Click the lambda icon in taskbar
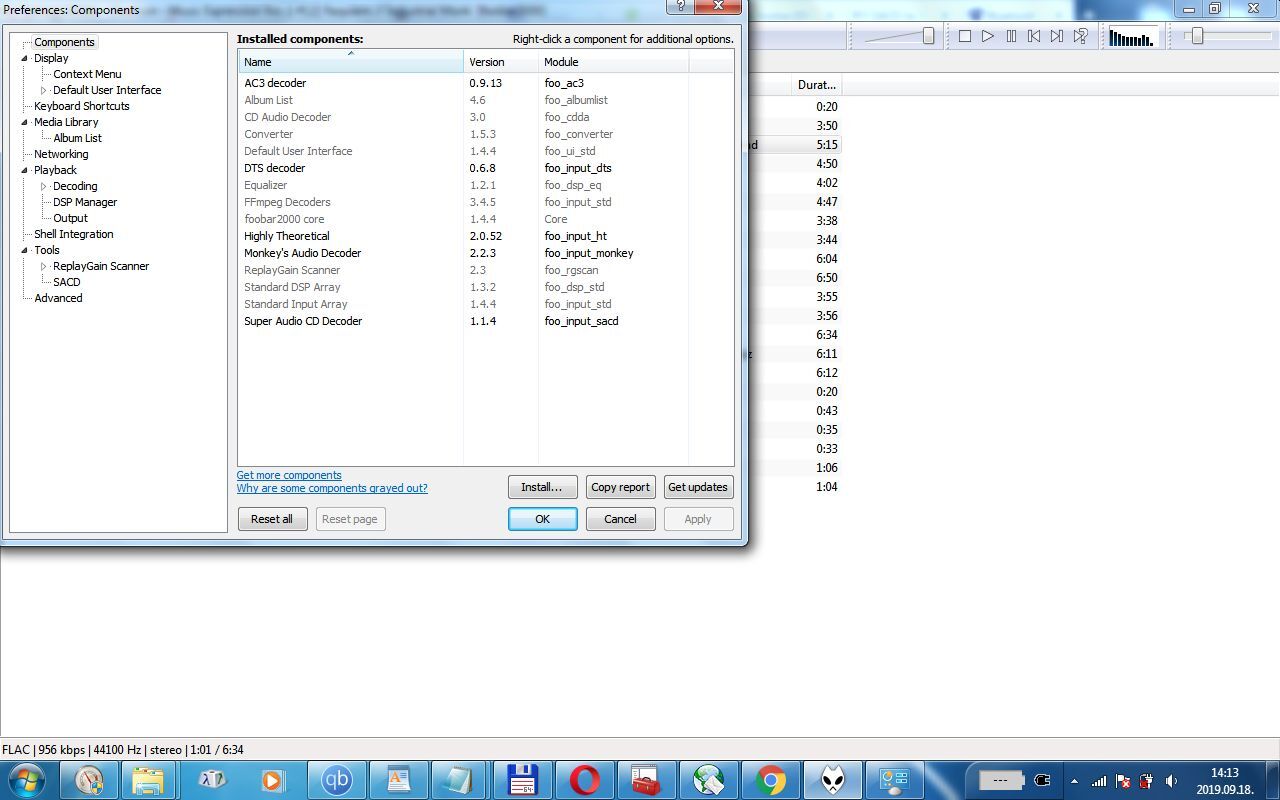Screen dimensions: 1280x800 coord(212,780)
